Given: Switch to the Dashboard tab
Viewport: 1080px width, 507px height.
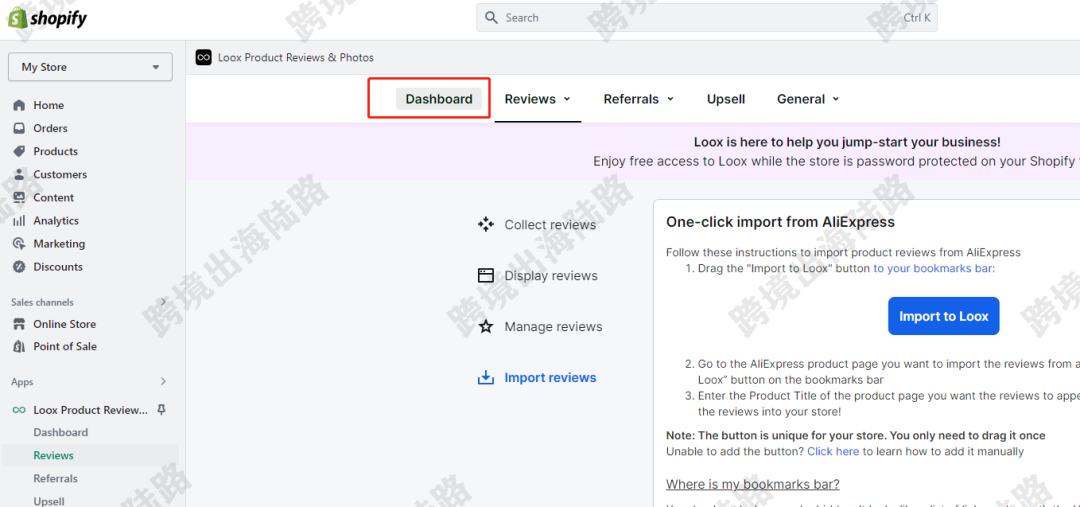Looking at the screenshot, I should [439, 99].
